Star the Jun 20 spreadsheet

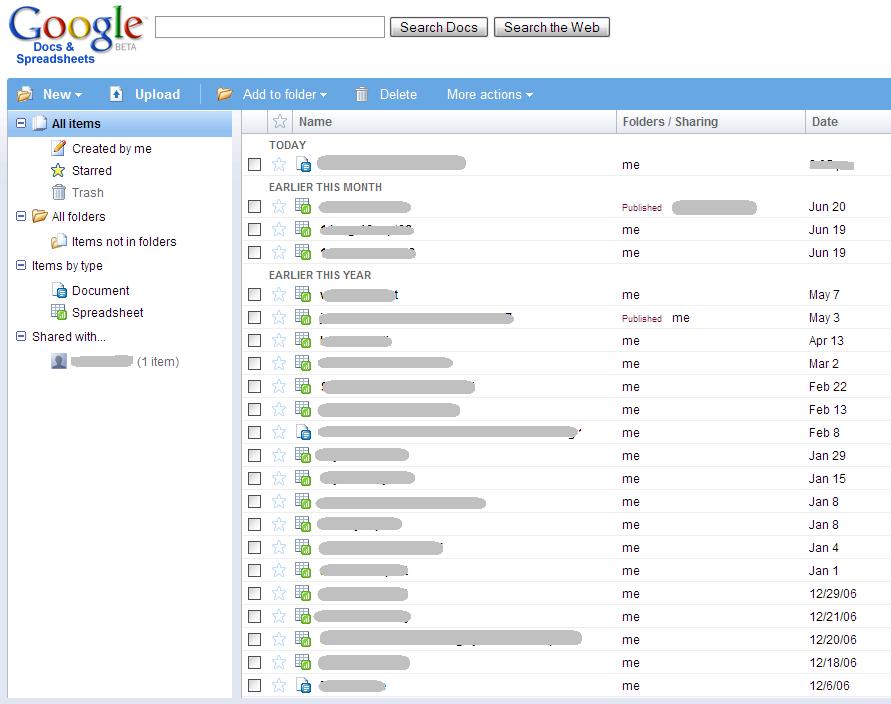pyautogui.click(x=279, y=206)
